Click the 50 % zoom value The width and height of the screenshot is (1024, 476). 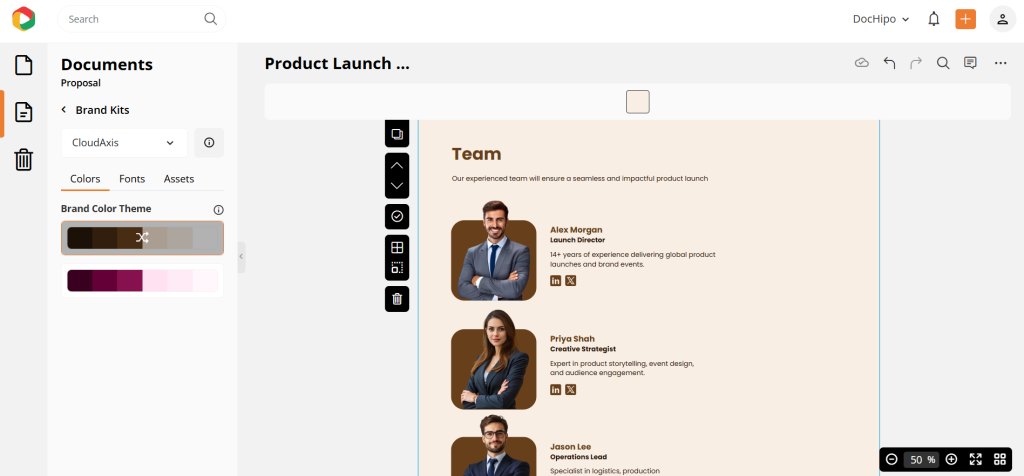(x=922, y=460)
